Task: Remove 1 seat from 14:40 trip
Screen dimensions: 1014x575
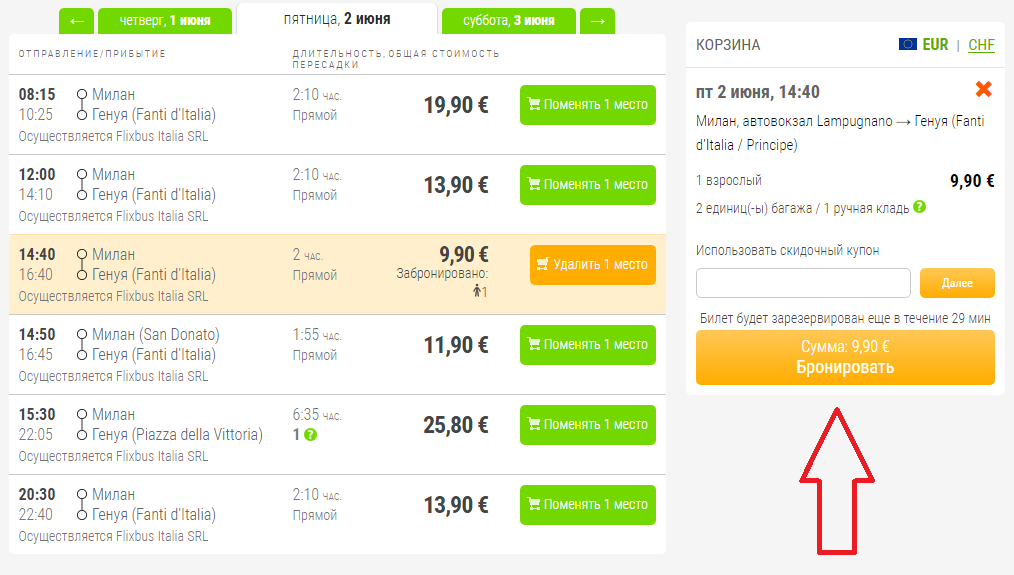Action: (x=593, y=265)
